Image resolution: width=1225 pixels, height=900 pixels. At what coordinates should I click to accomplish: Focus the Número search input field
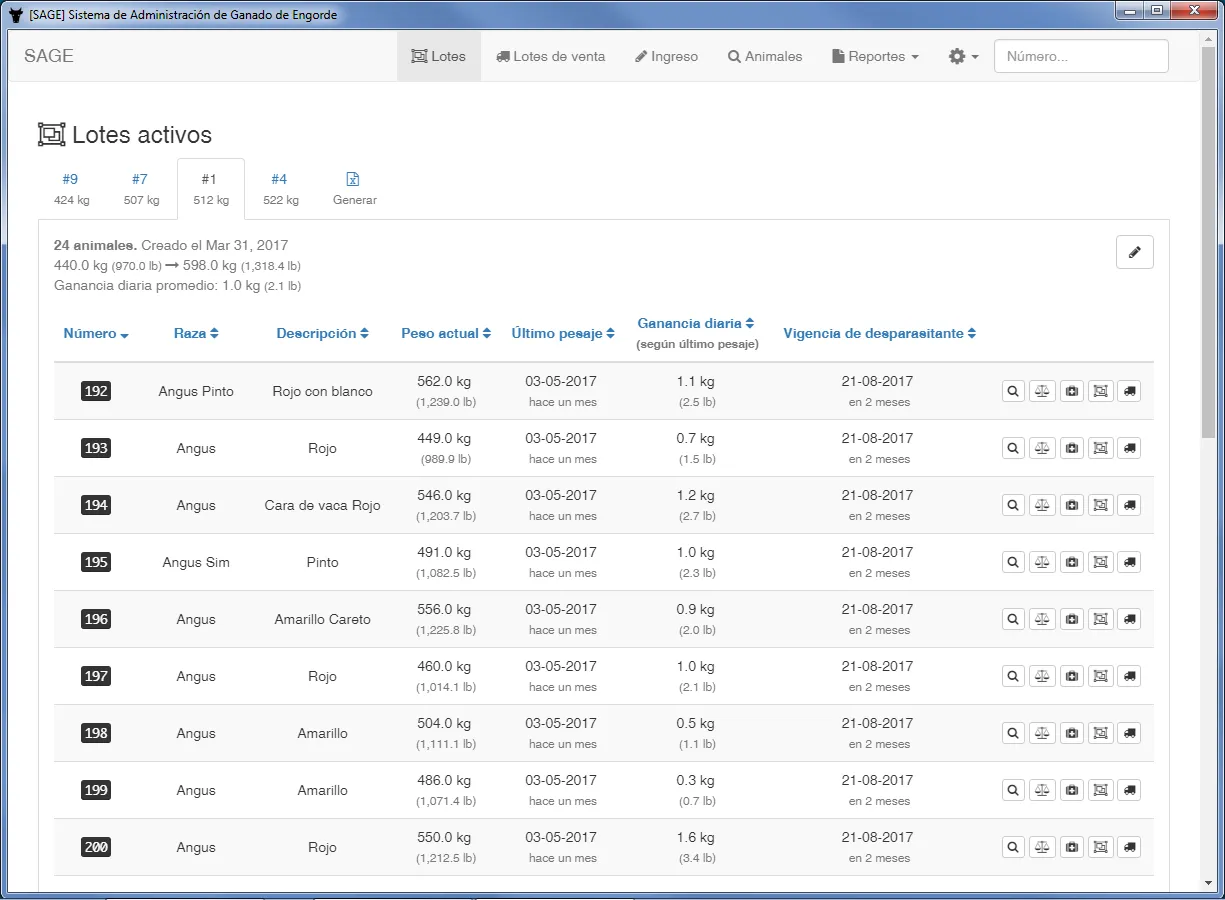click(x=1080, y=57)
